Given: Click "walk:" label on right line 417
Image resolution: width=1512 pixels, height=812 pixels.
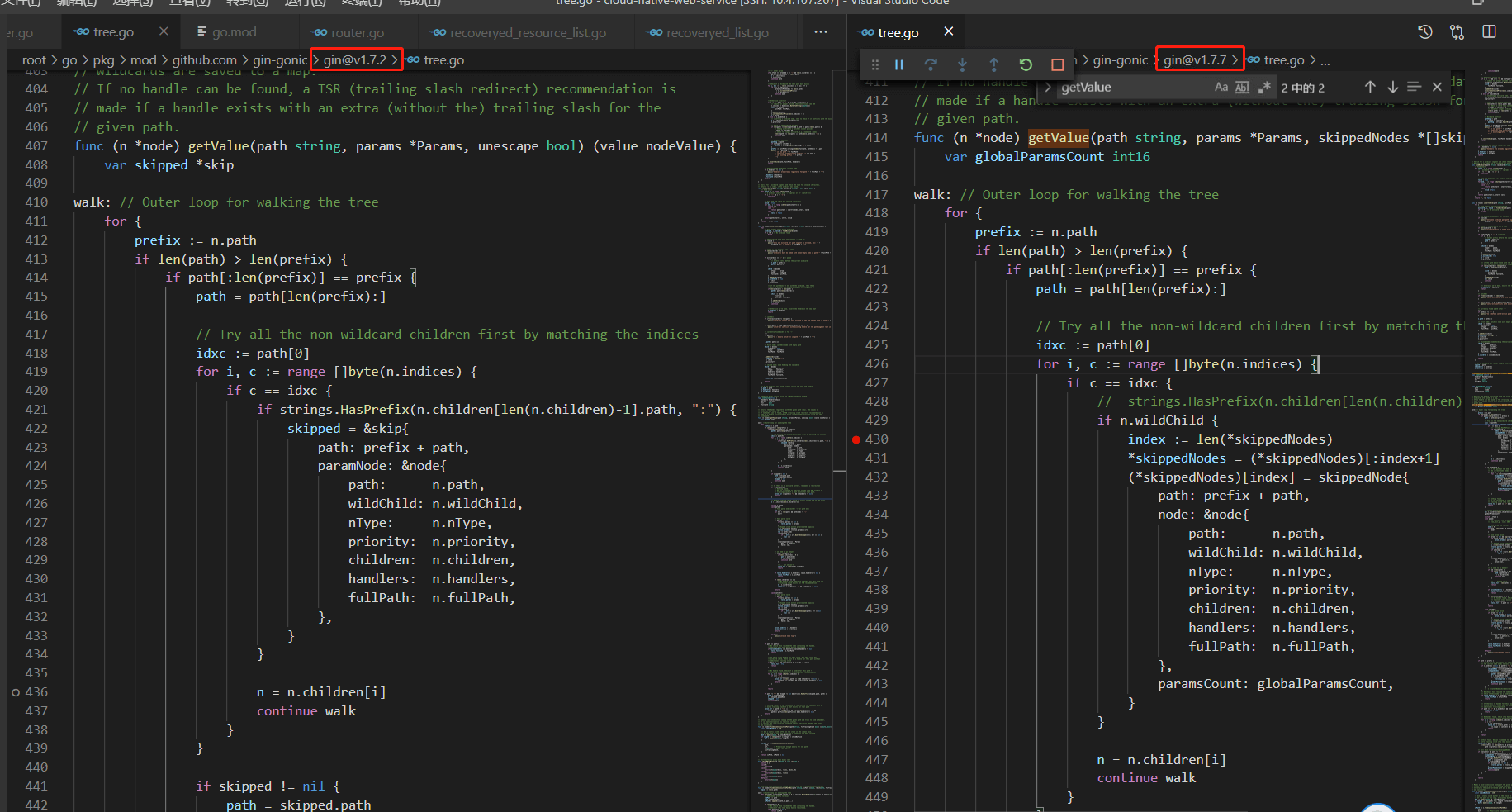Looking at the screenshot, I should (x=932, y=195).
